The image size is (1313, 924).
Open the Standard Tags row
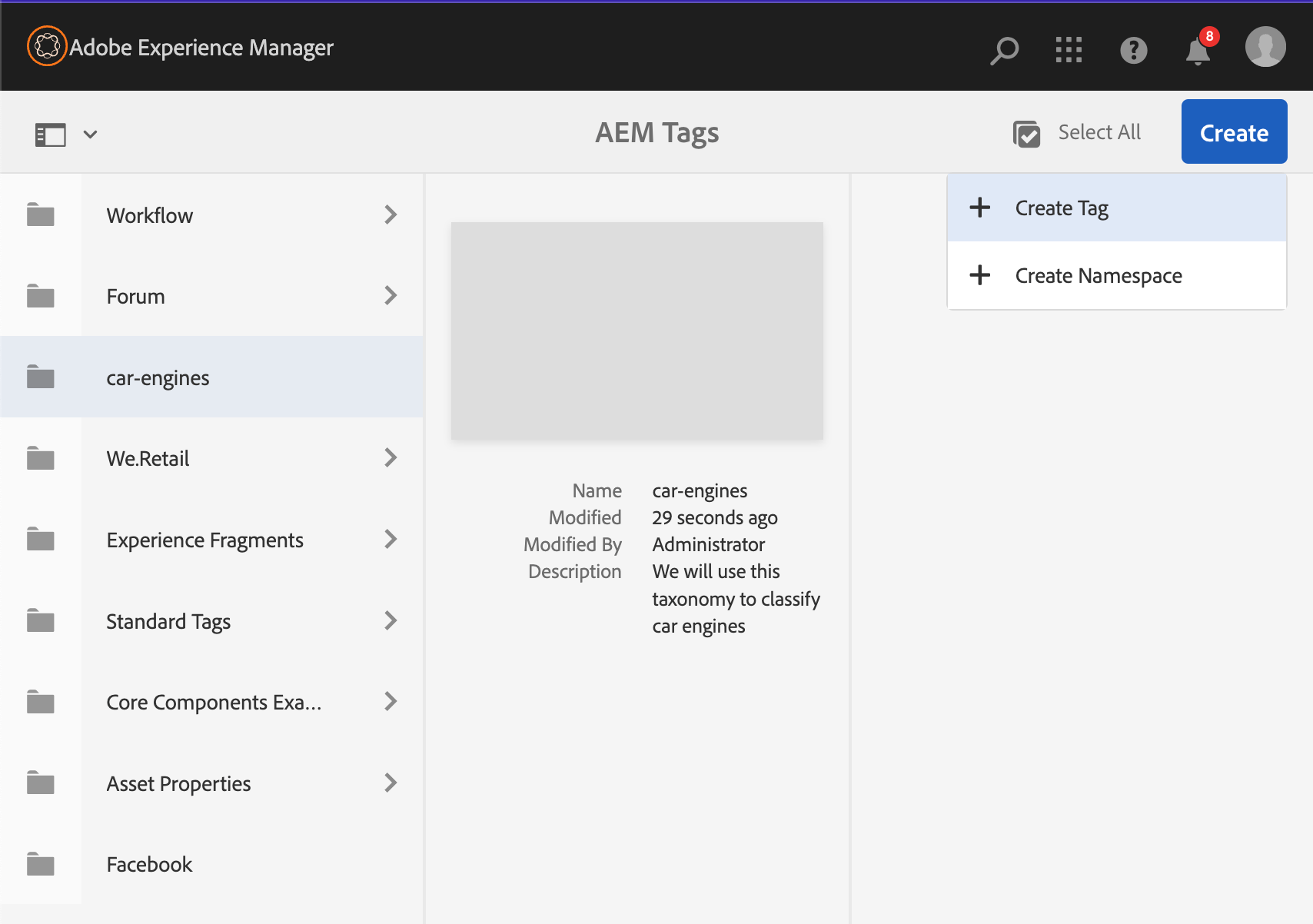[x=211, y=620]
